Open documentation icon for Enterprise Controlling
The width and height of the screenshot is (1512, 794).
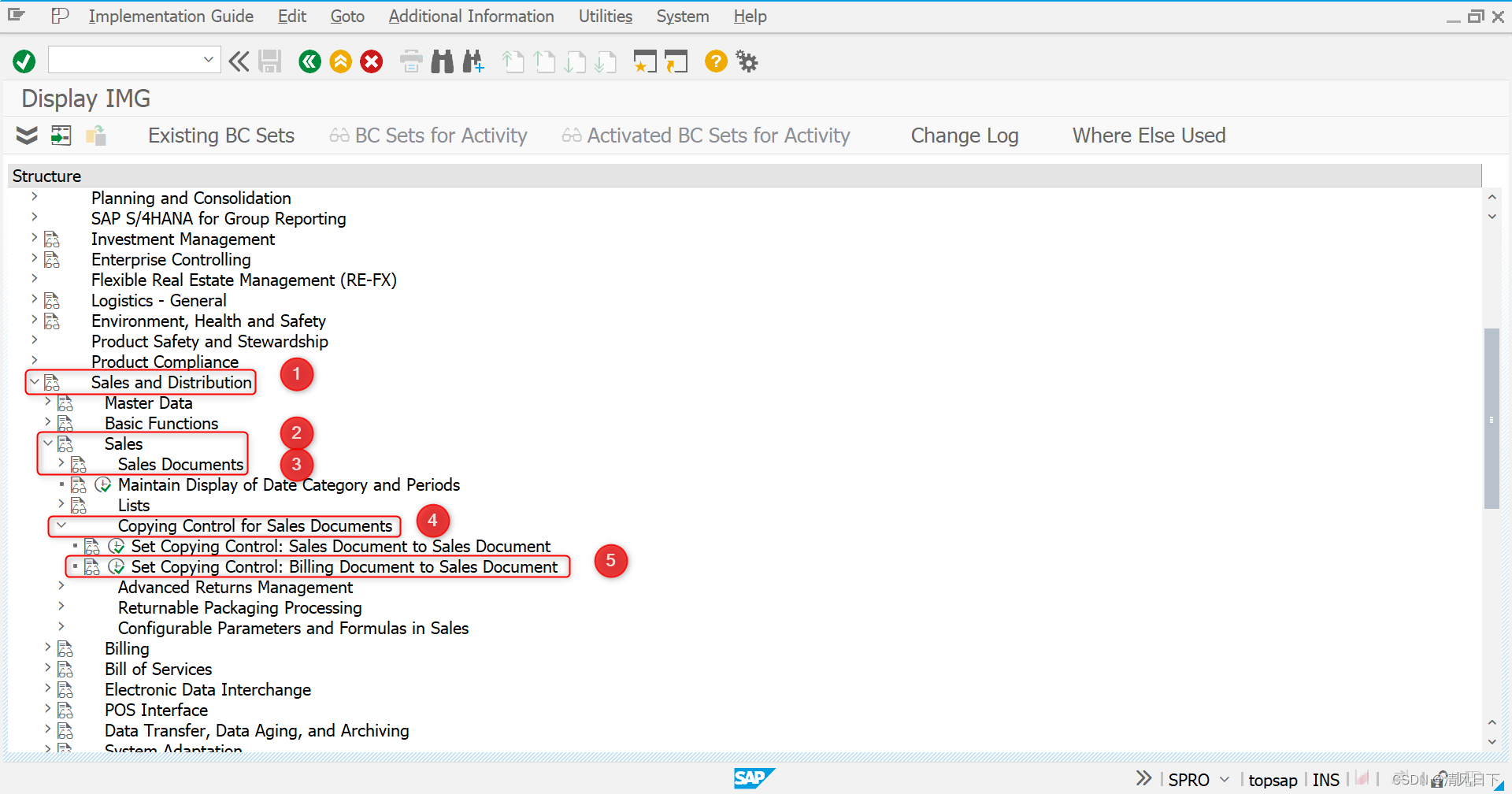pyautogui.click(x=52, y=260)
